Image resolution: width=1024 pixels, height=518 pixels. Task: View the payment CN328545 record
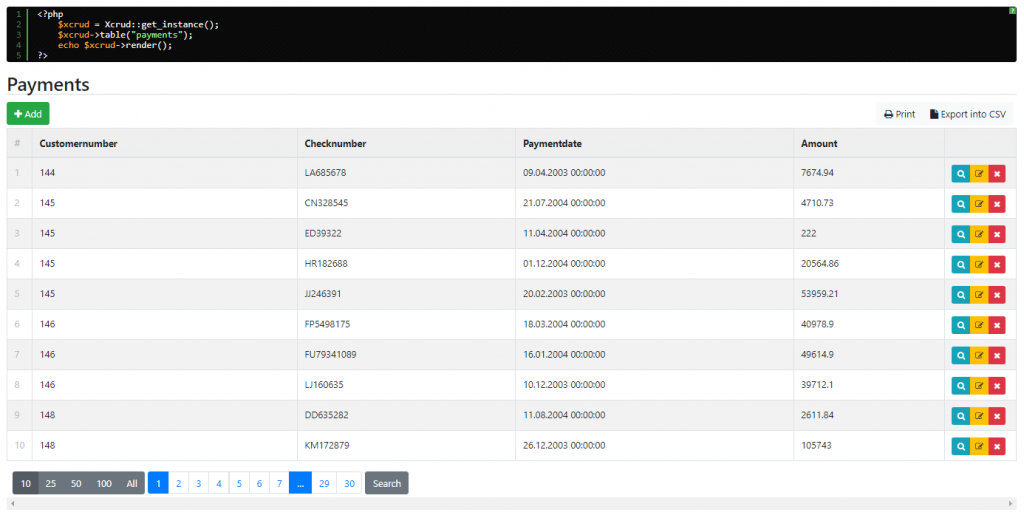click(x=961, y=204)
